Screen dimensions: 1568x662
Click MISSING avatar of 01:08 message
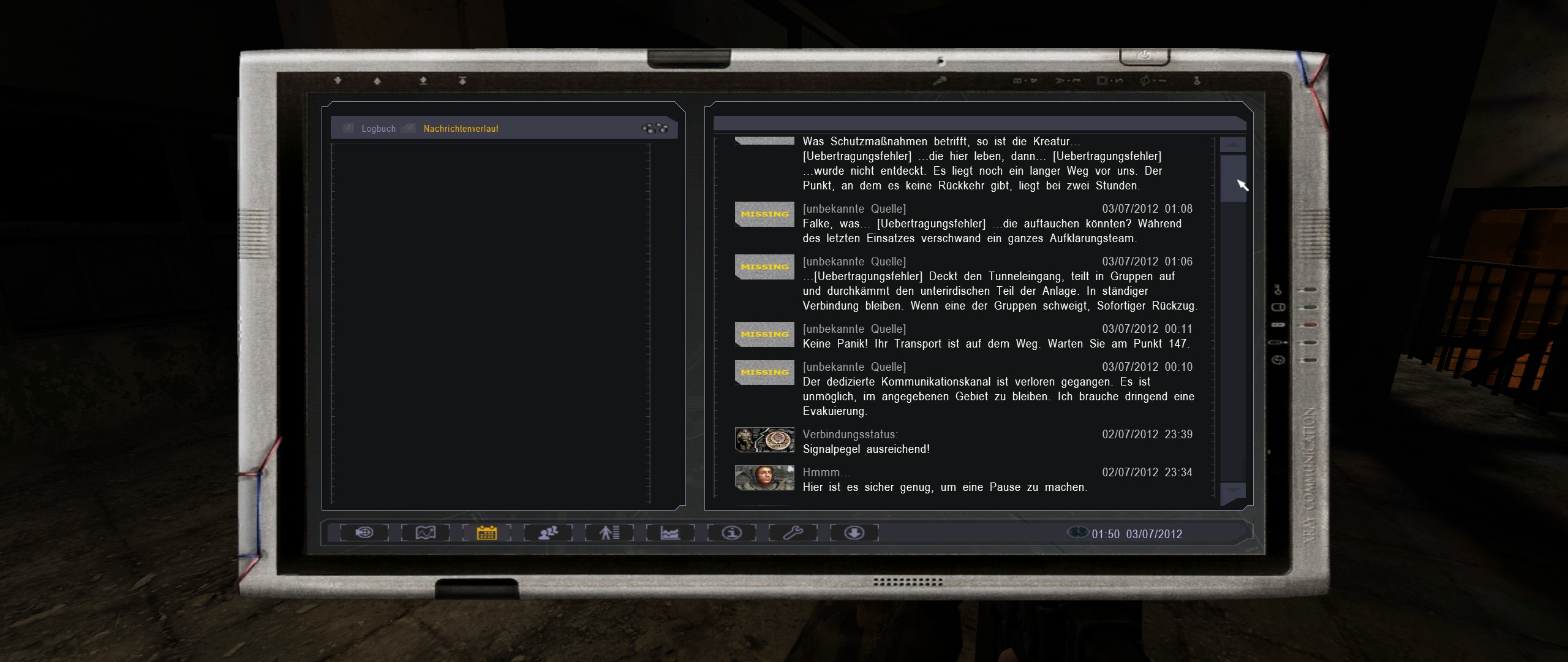[x=764, y=215]
